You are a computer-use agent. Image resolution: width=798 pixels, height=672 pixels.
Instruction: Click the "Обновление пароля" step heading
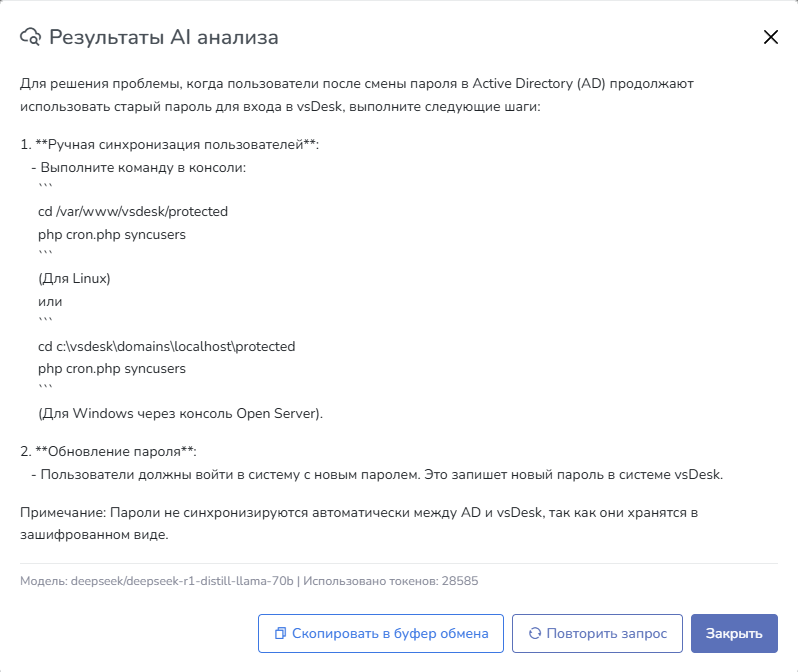pyautogui.click(x=115, y=452)
